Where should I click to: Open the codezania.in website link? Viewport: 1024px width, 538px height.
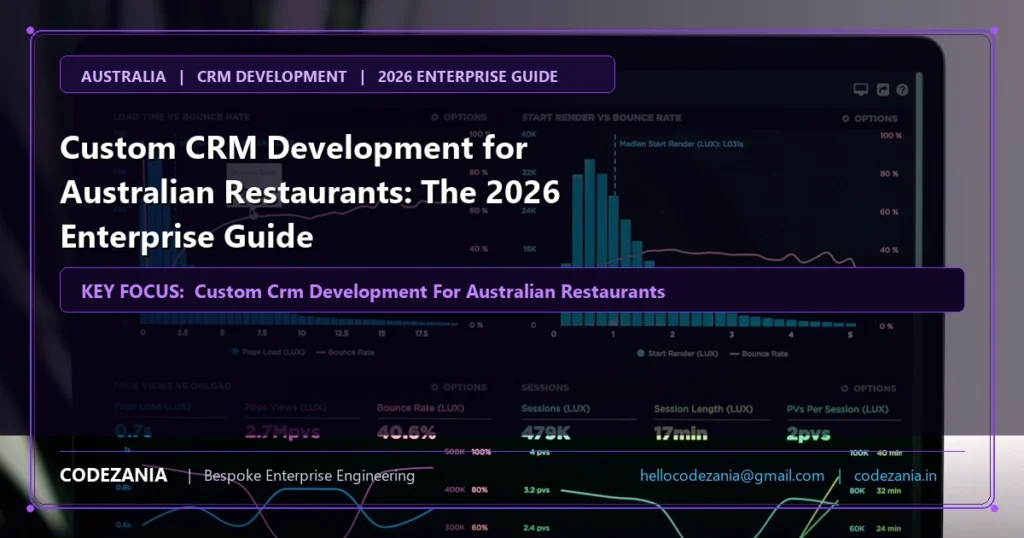pyautogui.click(x=895, y=475)
